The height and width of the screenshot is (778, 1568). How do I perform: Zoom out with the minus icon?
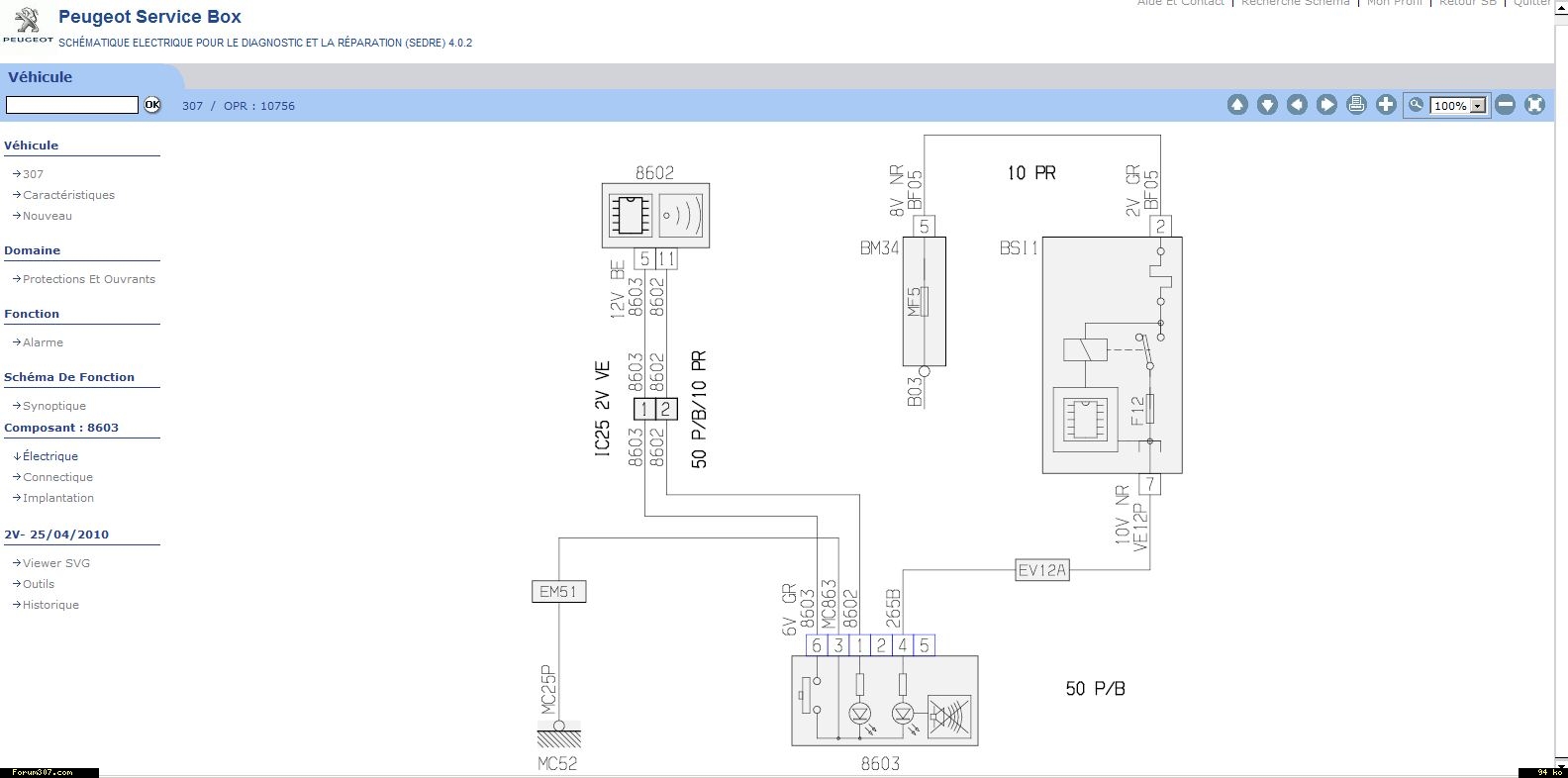pos(1506,105)
